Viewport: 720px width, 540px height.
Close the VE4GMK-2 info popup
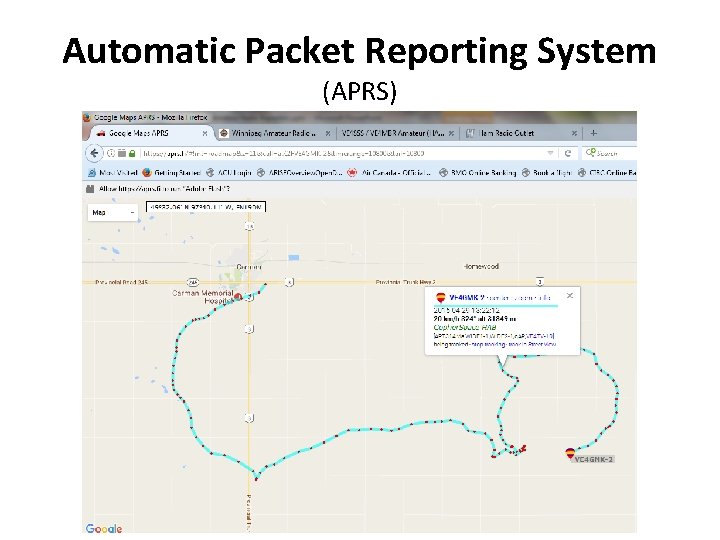point(570,296)
